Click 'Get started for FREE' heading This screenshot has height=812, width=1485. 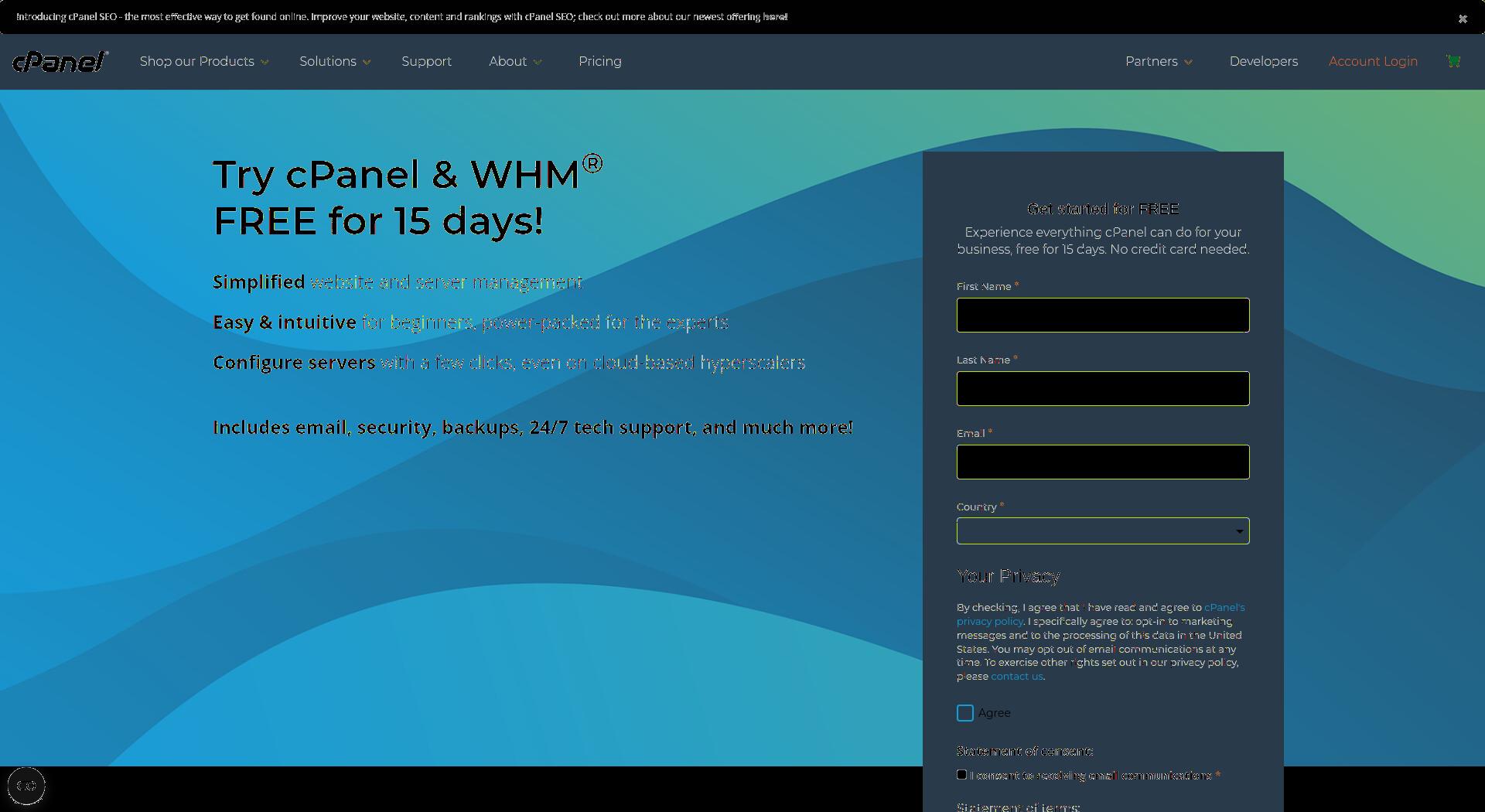point(1103,209)
